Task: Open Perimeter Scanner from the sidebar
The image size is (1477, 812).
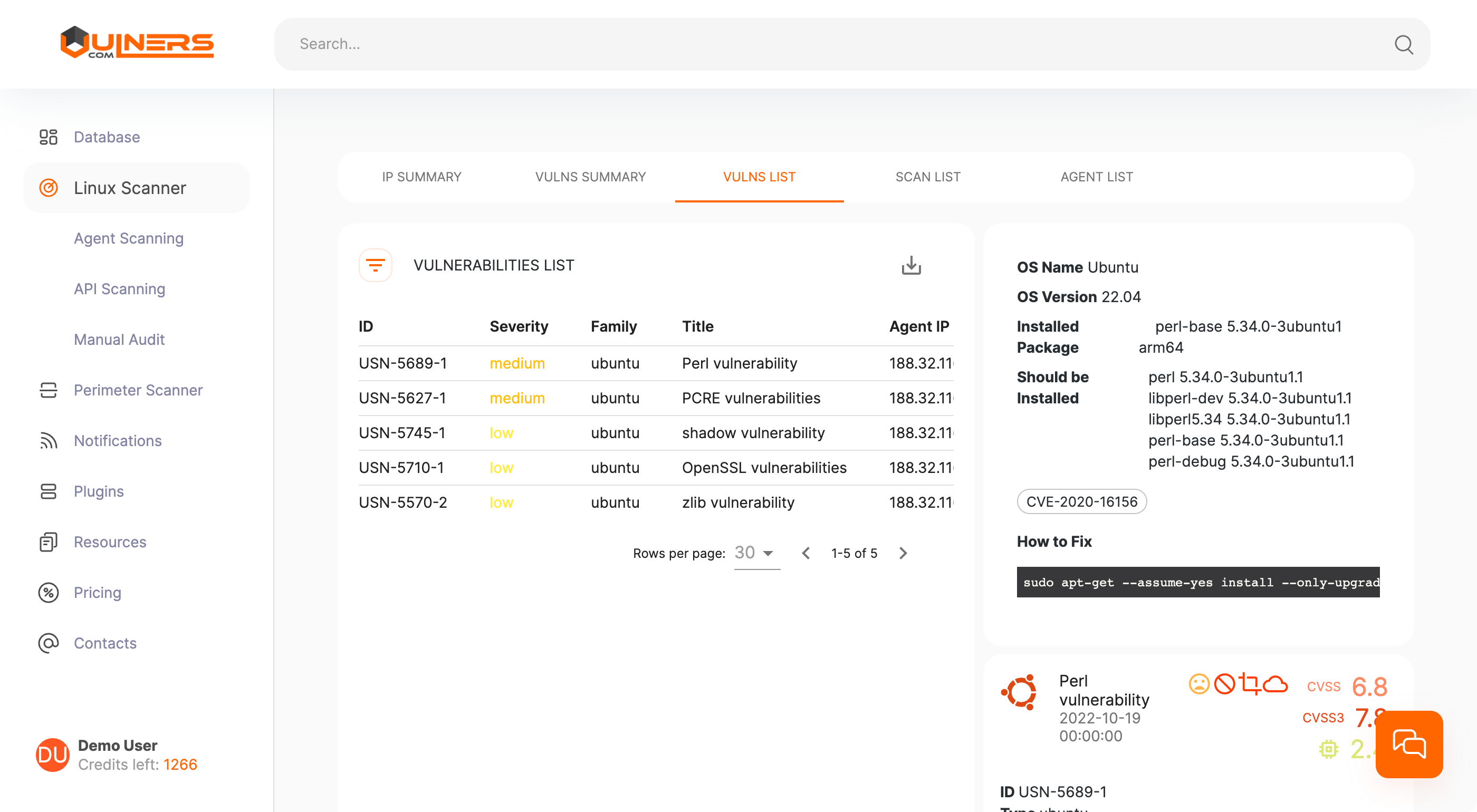Action: [138, 390]
